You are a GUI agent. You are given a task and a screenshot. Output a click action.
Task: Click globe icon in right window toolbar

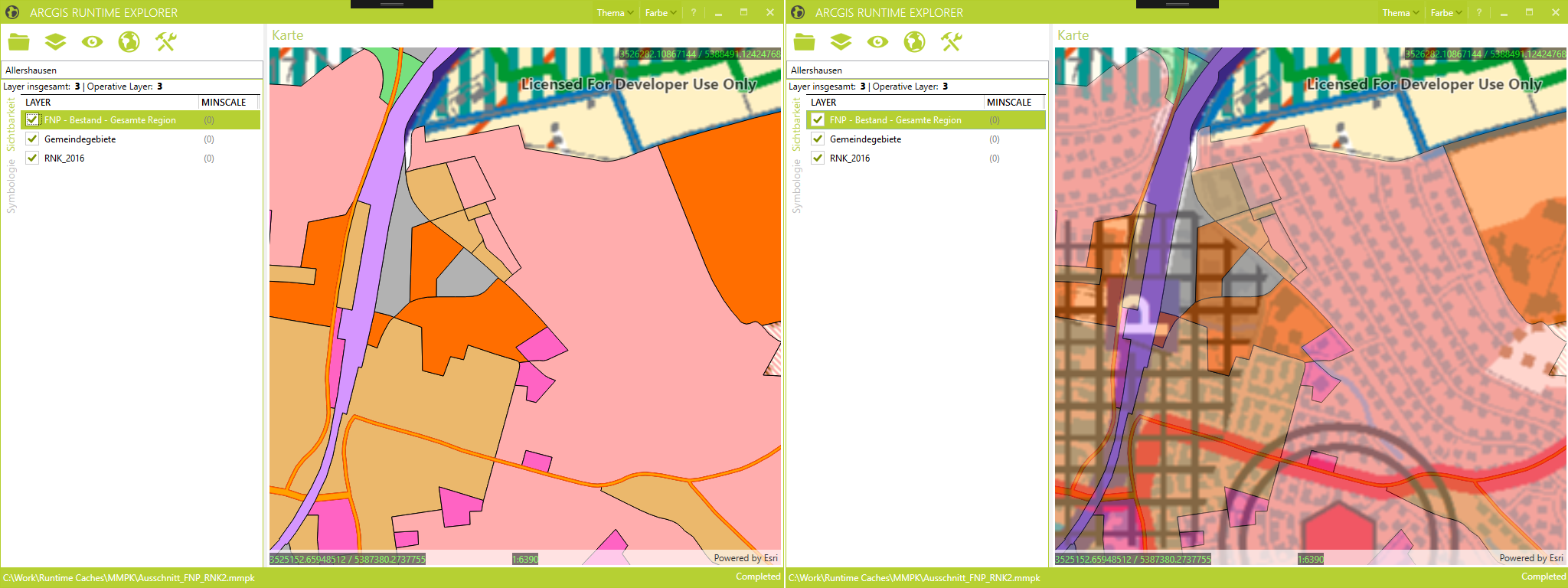pos(914,41)
